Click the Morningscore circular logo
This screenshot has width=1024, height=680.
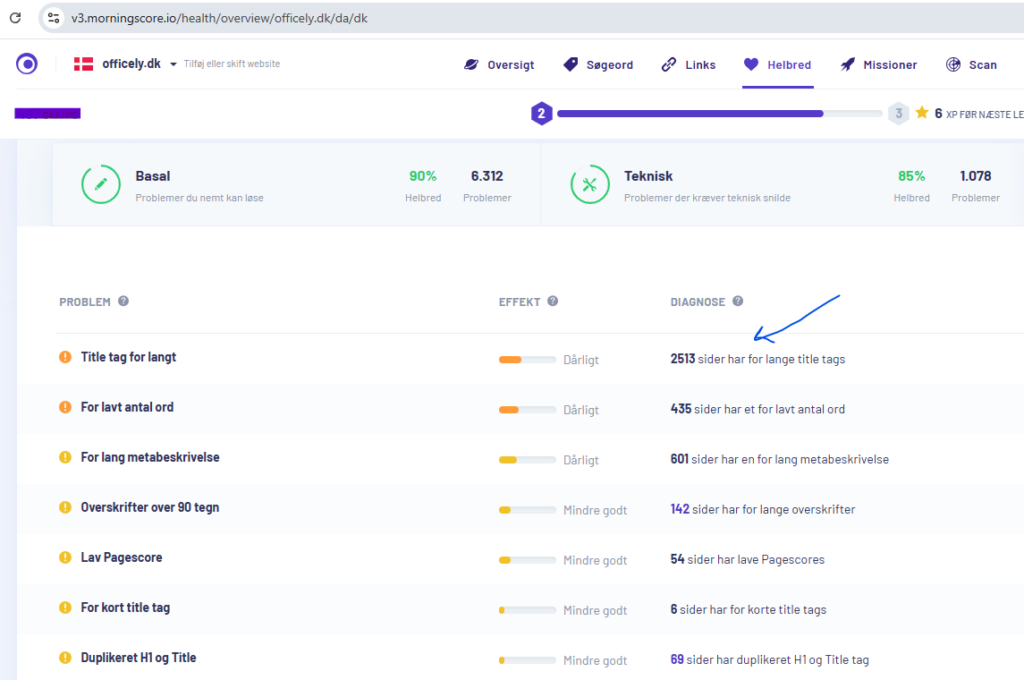click(27, 63)
